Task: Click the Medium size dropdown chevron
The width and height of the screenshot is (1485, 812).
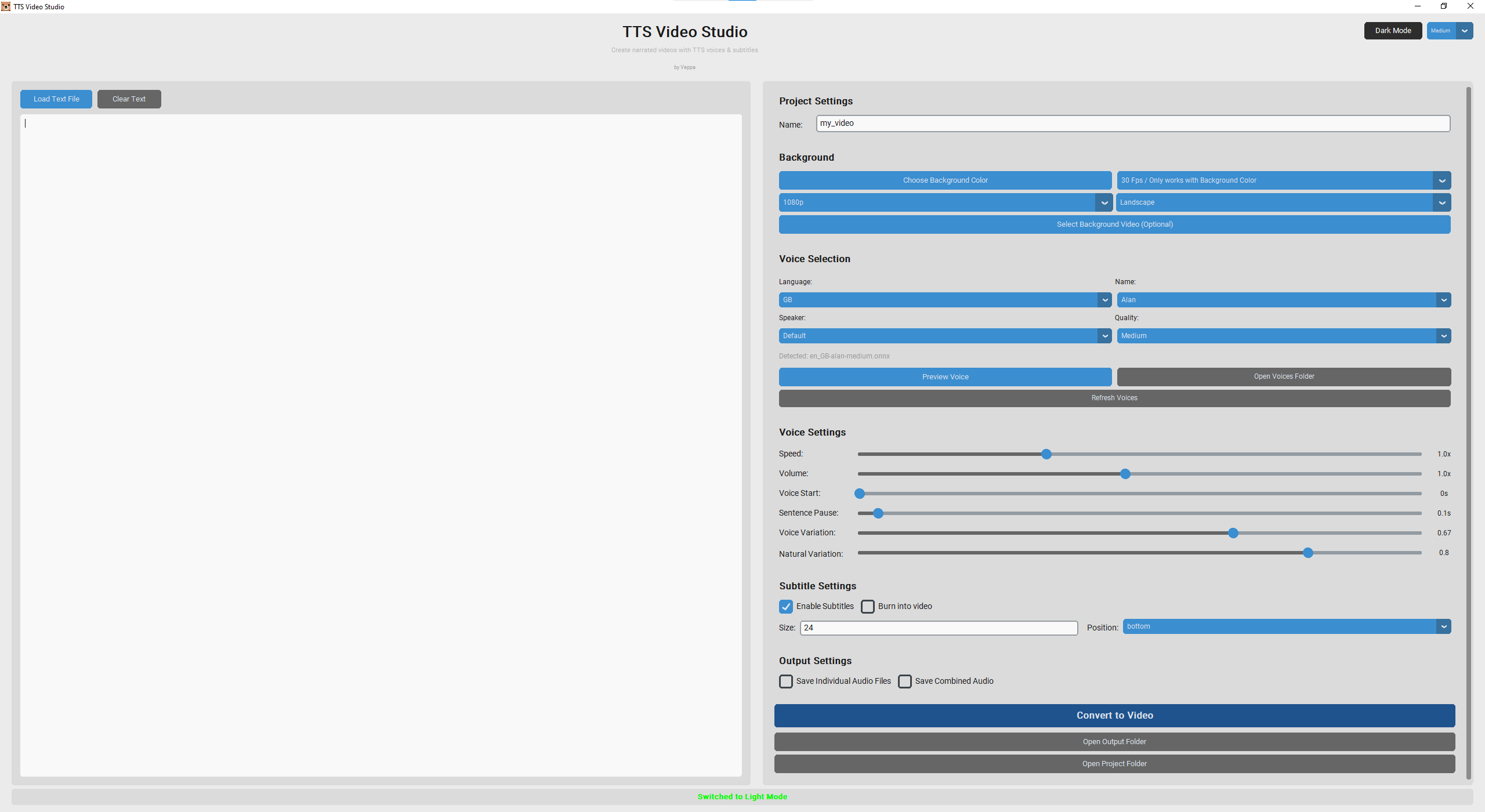Action: (1464, 31)
